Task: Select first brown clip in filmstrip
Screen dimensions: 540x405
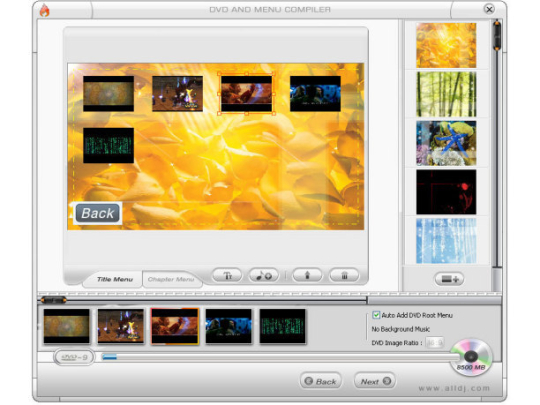Action: pyautogui.click(x=66, y=326)
